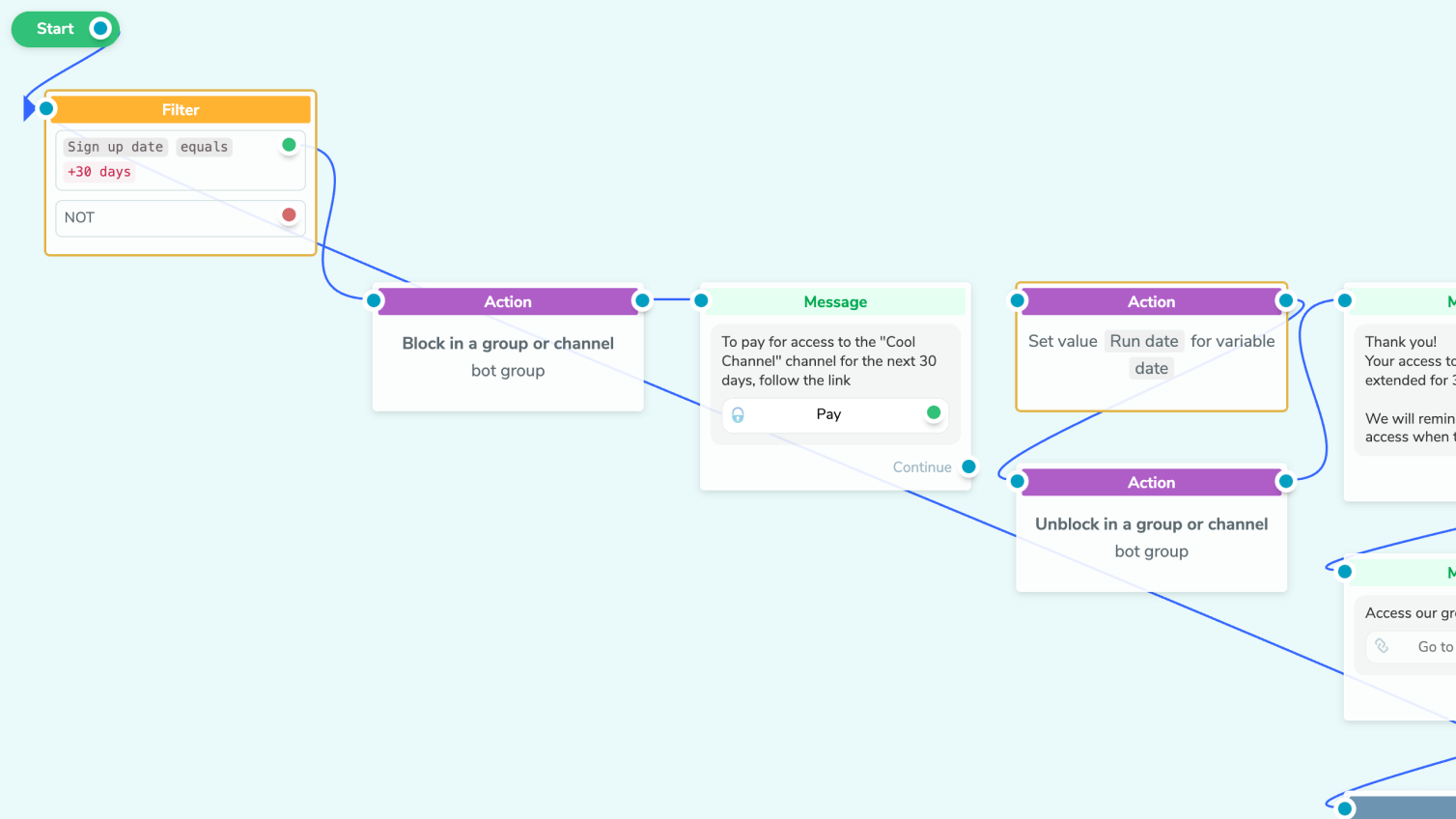Click the Continue label in the message block
The image size is (1456, 819).
[922, 467]
